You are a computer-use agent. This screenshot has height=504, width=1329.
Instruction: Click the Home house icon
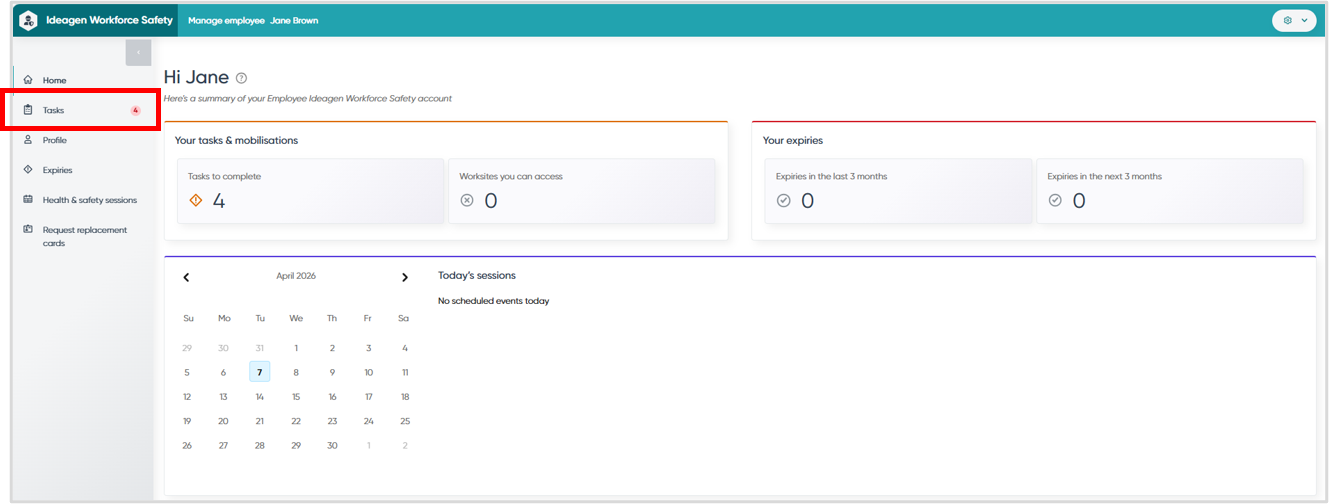click(x=28, y=80)
